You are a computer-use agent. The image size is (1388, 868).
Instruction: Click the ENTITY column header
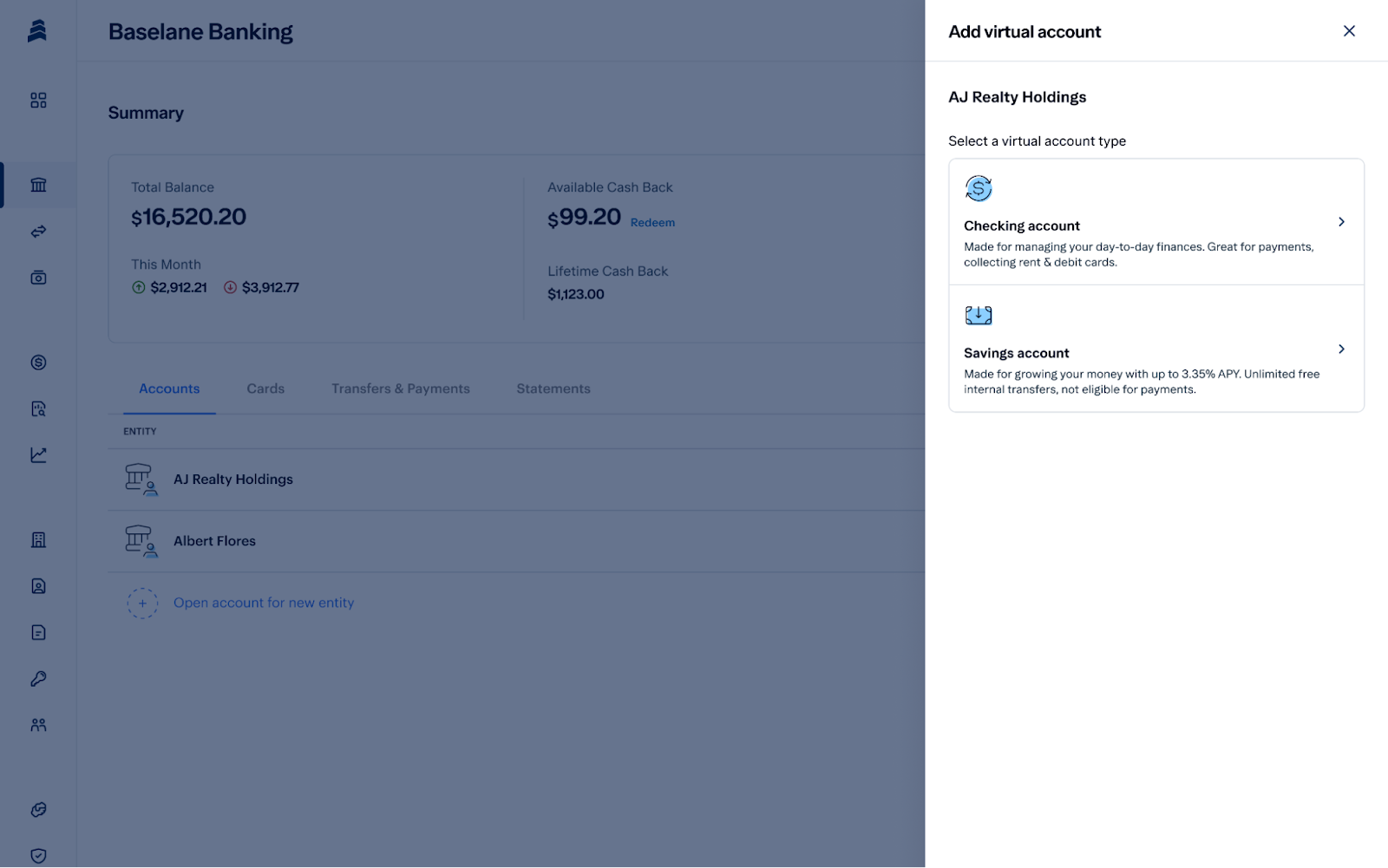tap(140, 431)
